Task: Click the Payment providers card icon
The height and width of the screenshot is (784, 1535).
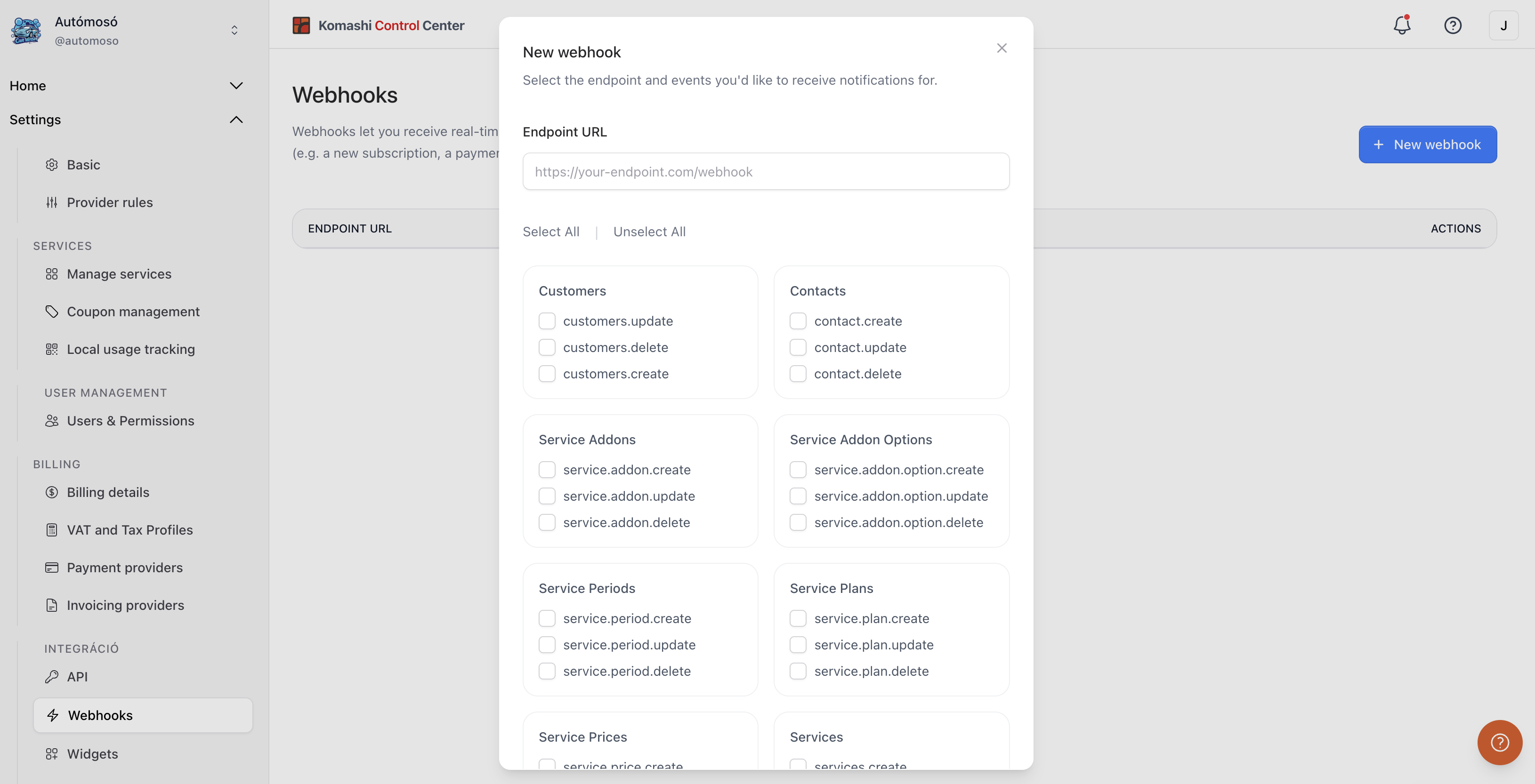Action: [x=52, y=568]
